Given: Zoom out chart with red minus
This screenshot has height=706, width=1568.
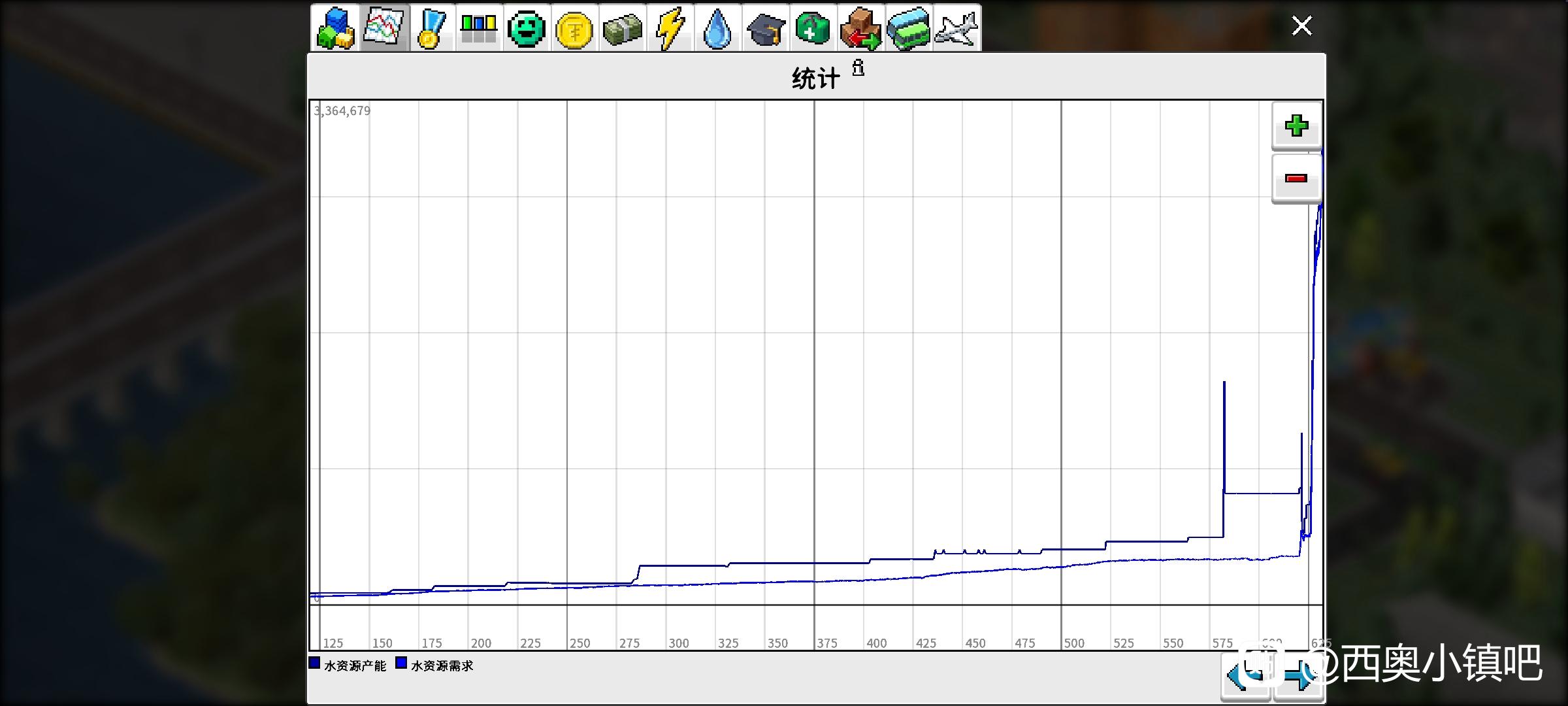Looking at the screenshot, I should (1296, 178).
